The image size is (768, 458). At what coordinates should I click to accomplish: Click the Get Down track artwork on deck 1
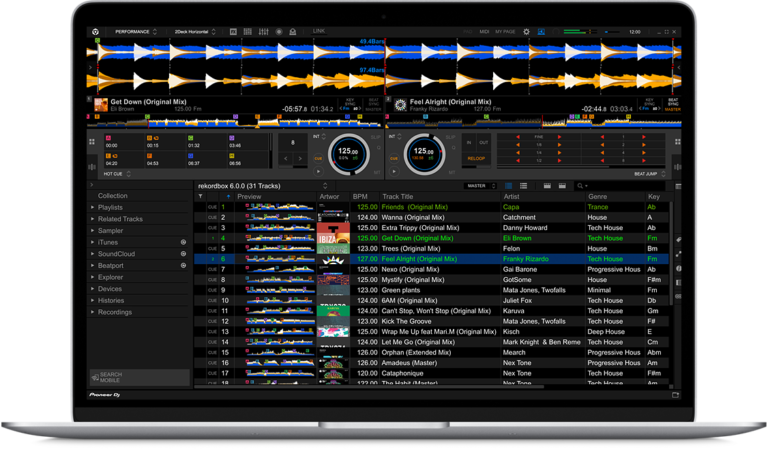(101, 105)
